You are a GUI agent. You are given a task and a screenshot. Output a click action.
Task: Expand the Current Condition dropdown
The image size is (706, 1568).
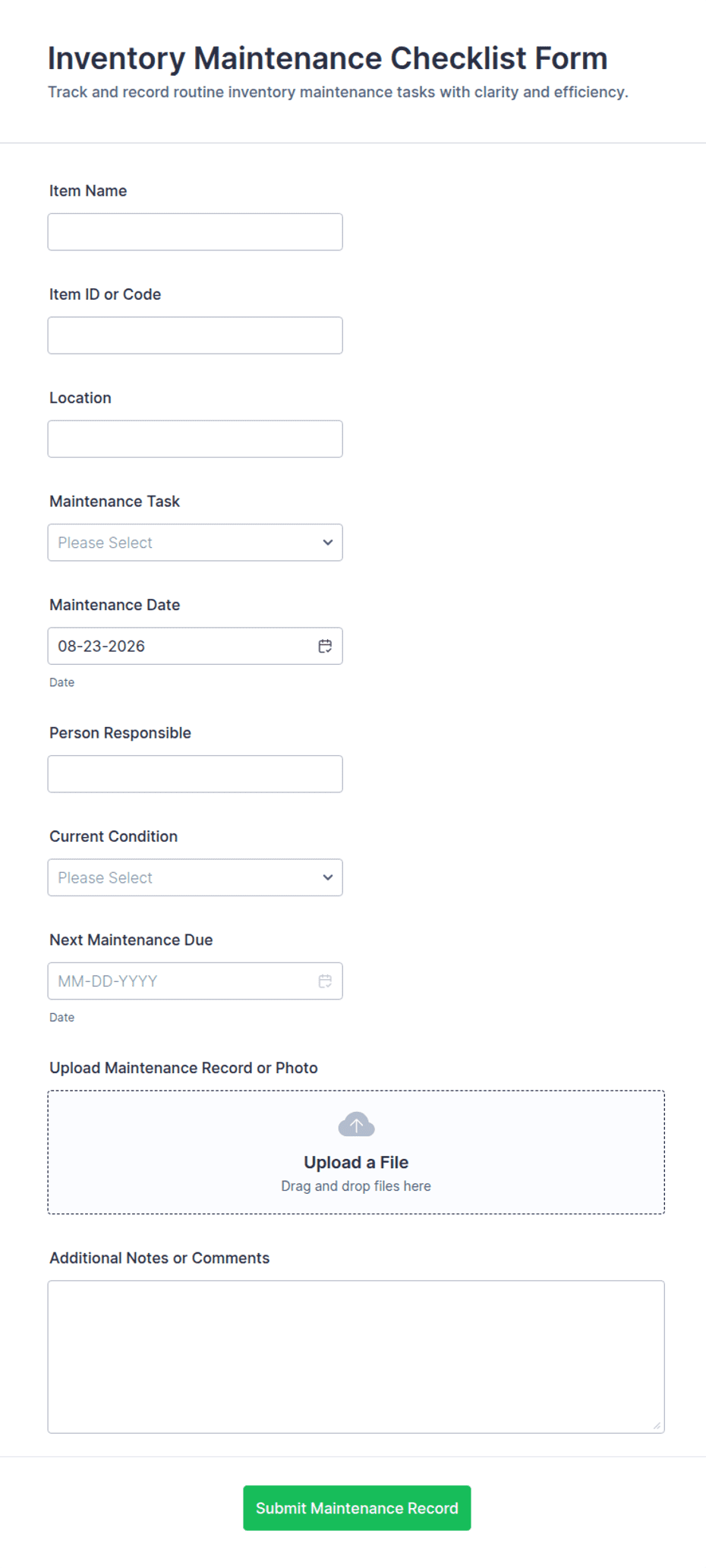pyautogui.click(x=195, y=877)
